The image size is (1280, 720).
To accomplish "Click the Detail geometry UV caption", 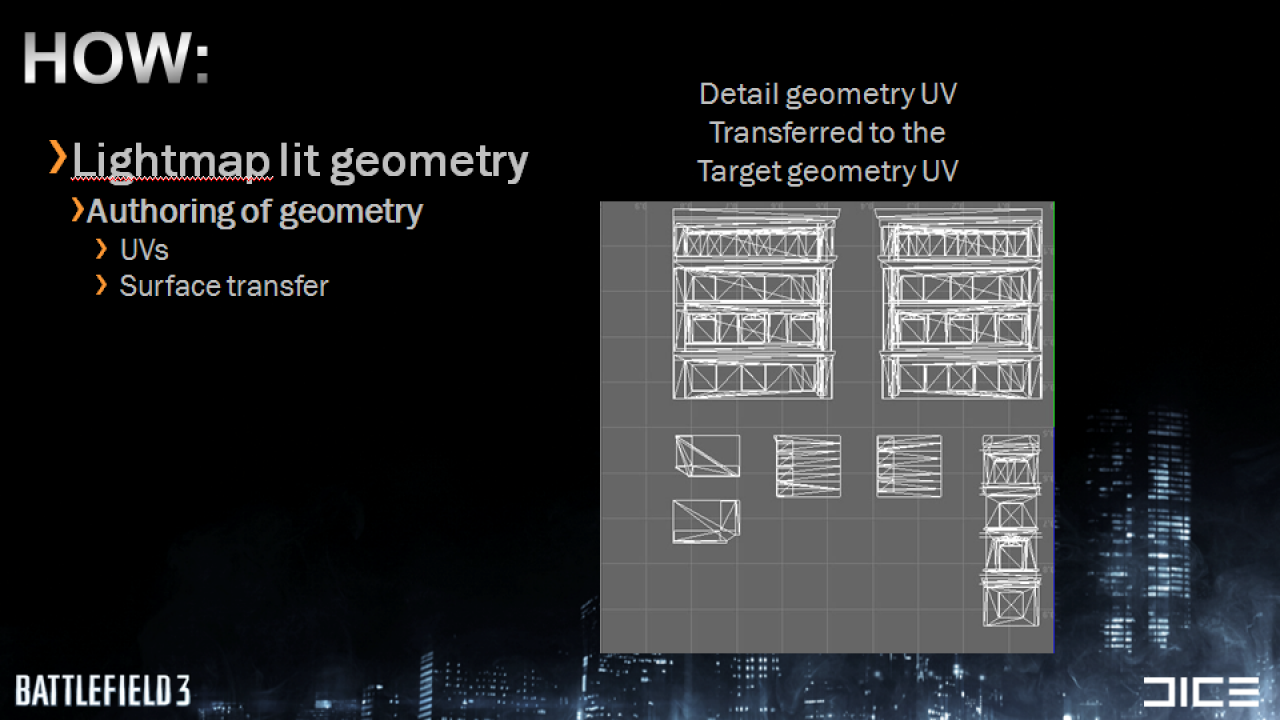I will 828,94.
